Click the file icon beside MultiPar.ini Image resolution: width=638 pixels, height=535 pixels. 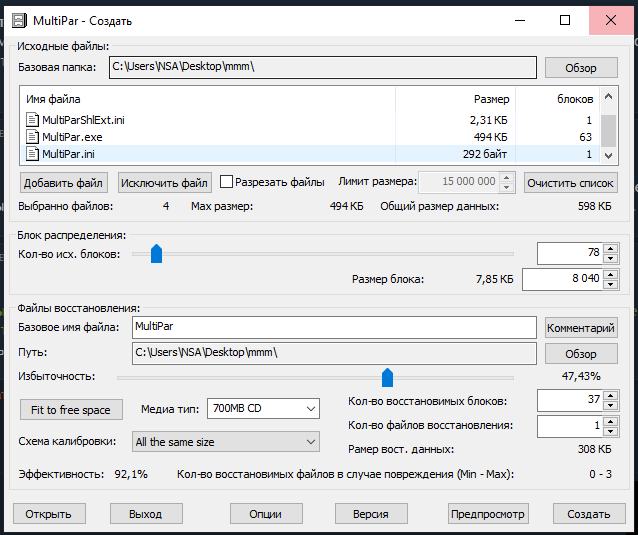(32, 154)
